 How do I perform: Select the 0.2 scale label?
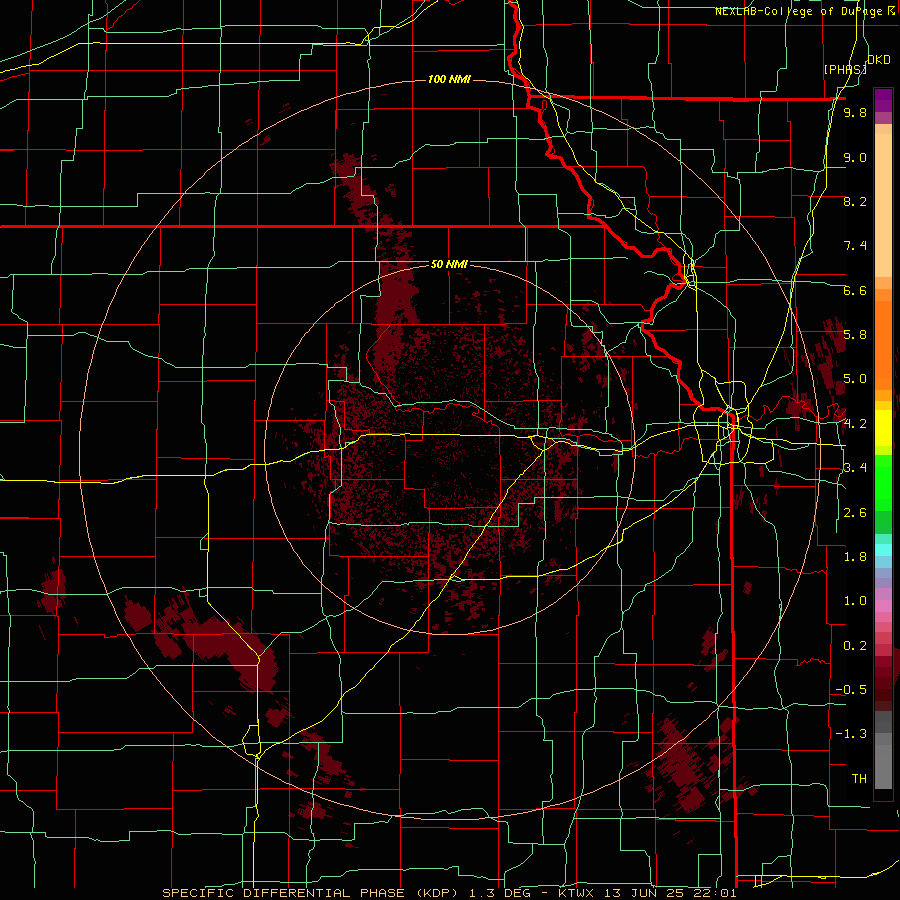(x=855, y=646)
